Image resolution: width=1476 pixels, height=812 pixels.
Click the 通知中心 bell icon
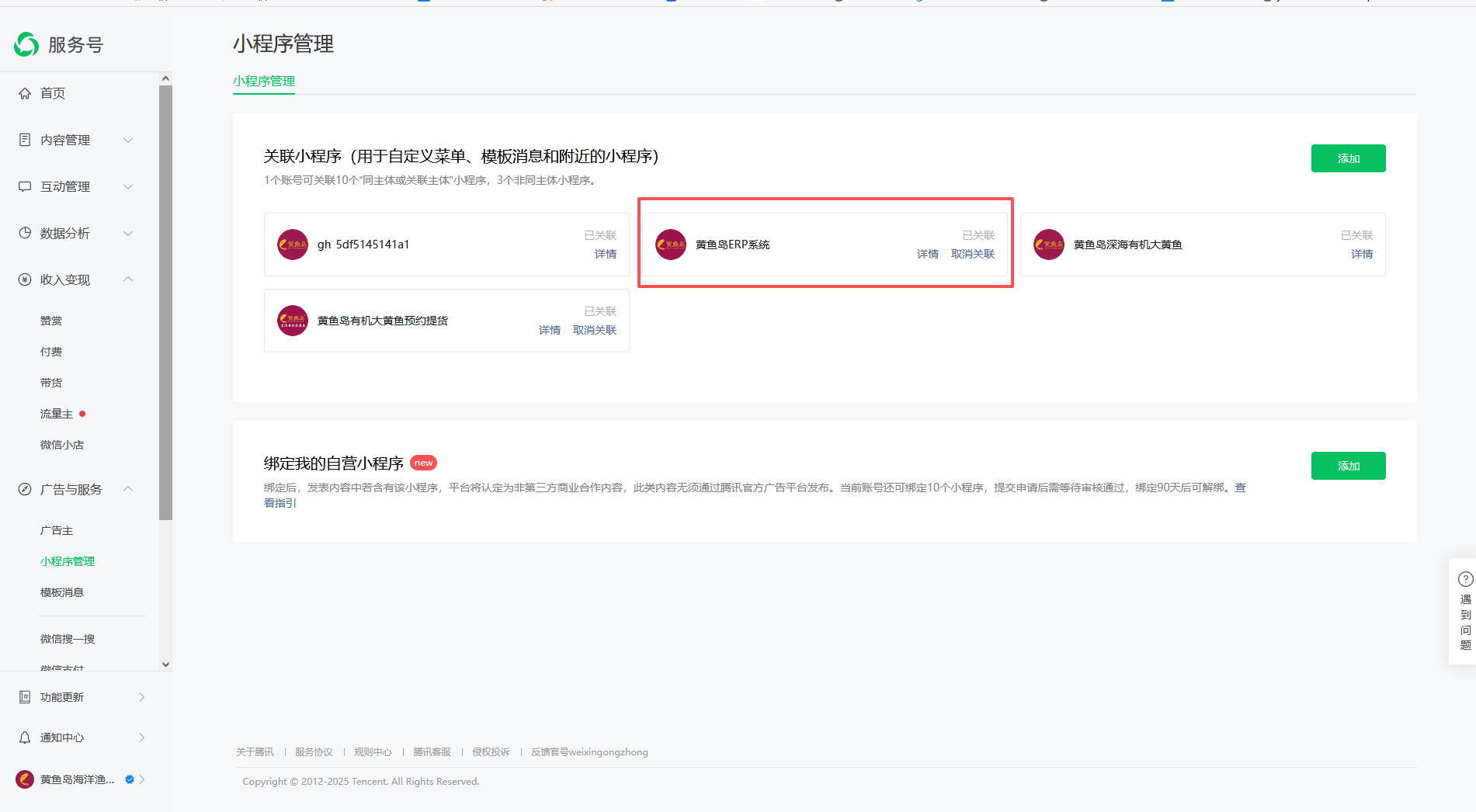tap(25, 737)
